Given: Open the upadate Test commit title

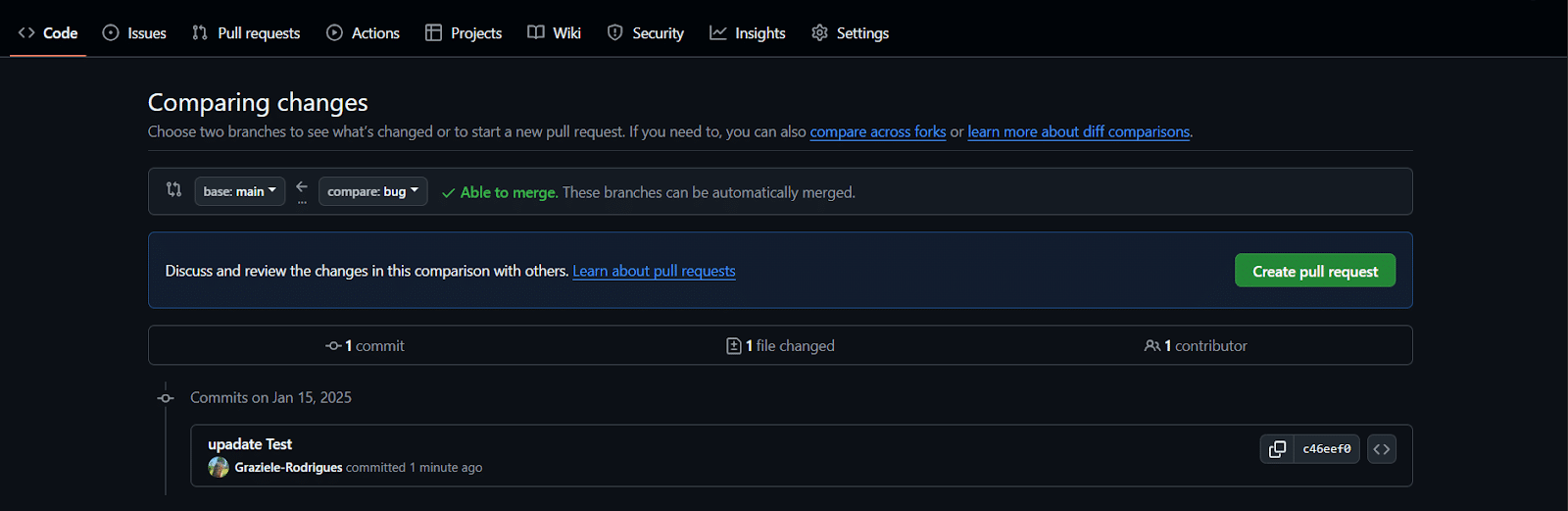Looking at the screenshot, I should 250,444.
